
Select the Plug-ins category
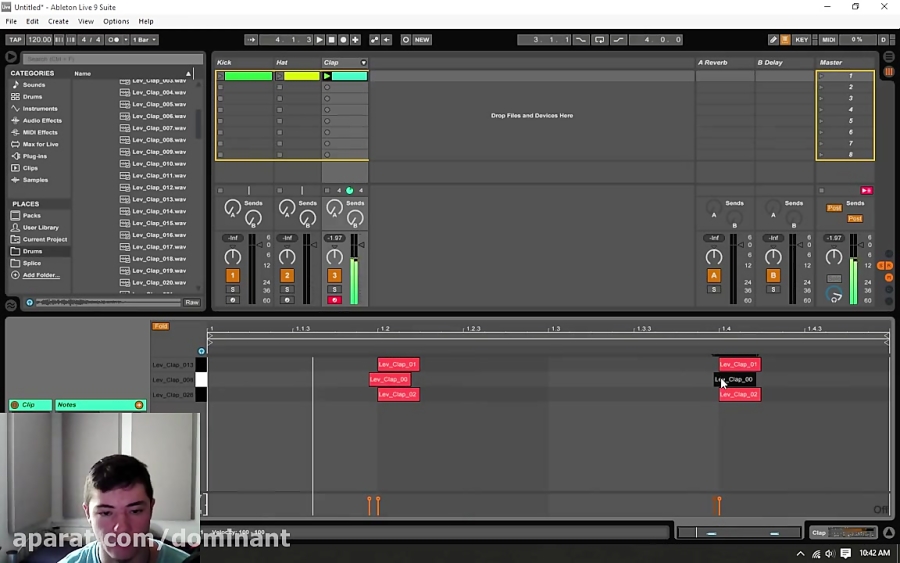(x=34, y=156)
